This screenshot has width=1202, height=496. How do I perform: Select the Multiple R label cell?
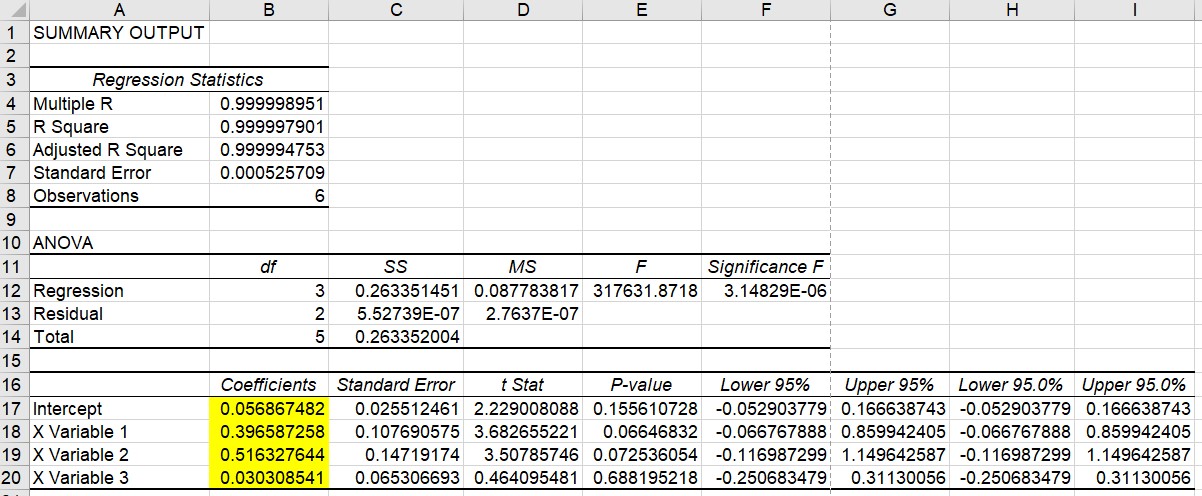click(x=119, y=103)
